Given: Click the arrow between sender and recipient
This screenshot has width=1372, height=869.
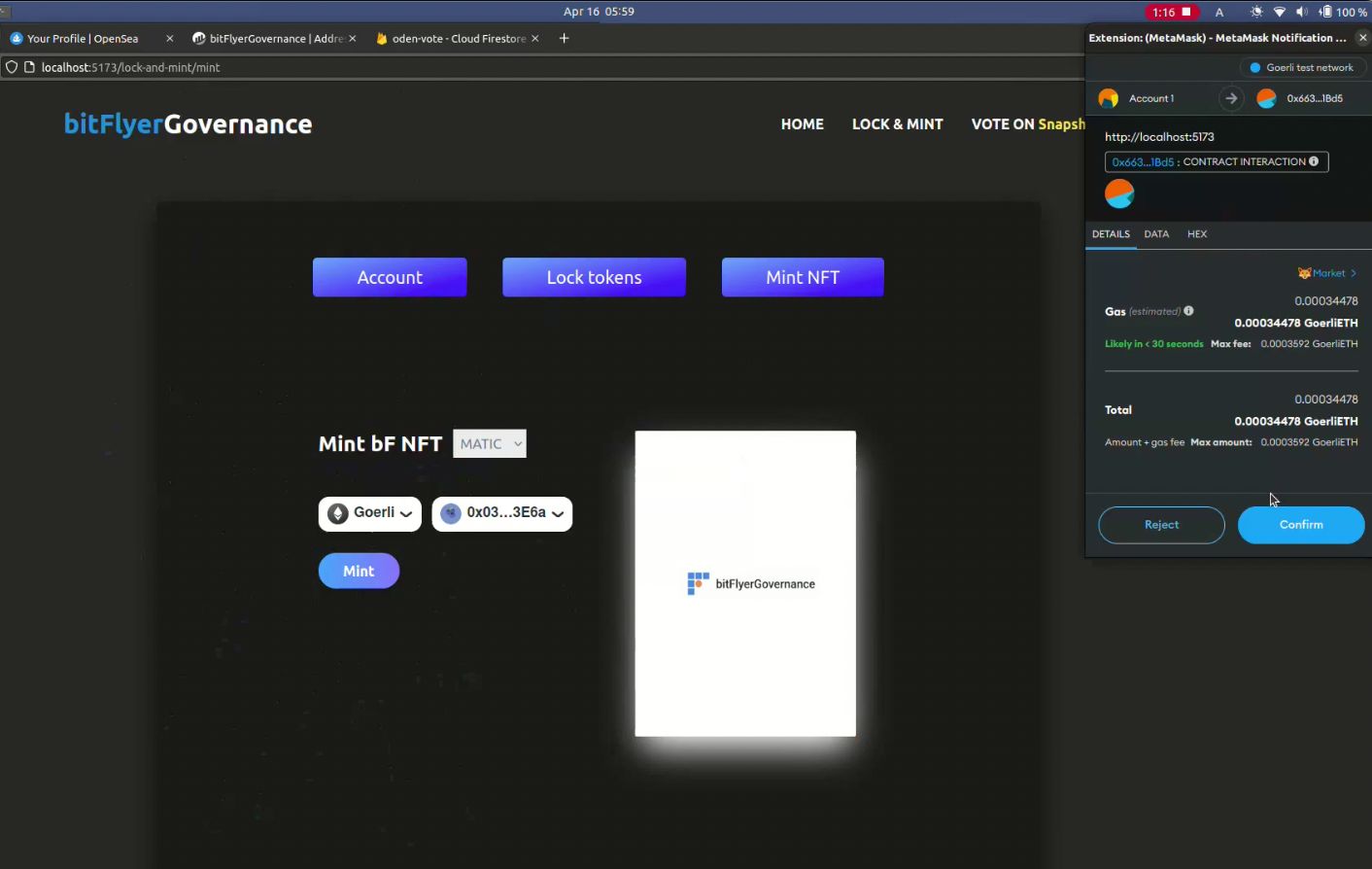Looking at the screenshot, I should tap(1231, 98).
